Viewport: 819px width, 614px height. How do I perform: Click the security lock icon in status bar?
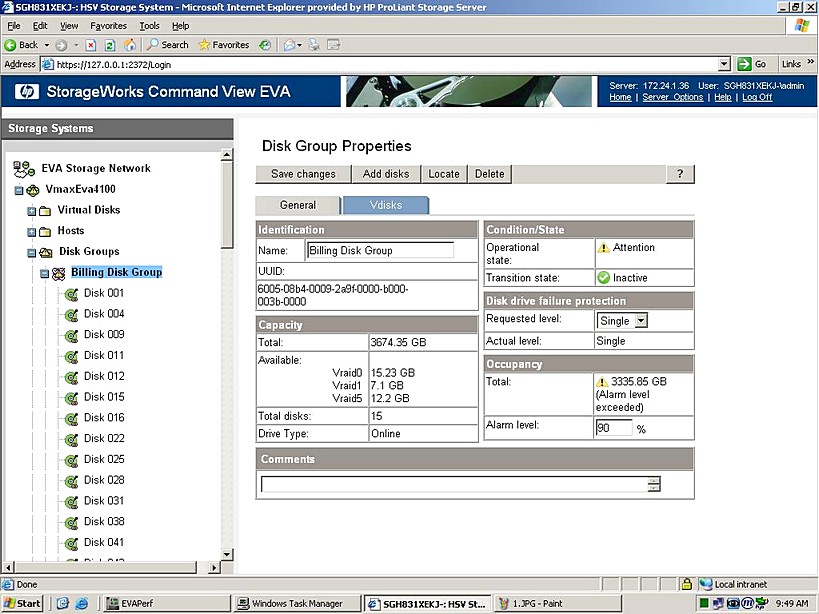686,584
